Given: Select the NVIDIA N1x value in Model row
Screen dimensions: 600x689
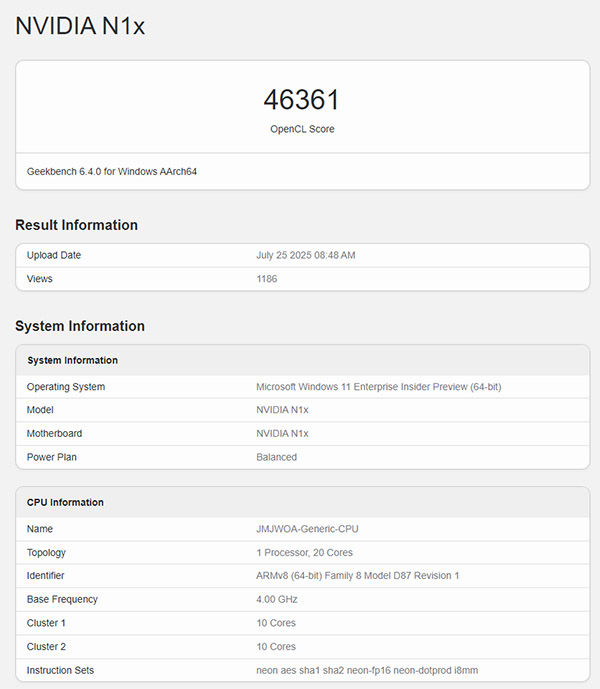Looking at the screenshot, I should [282, 410].
